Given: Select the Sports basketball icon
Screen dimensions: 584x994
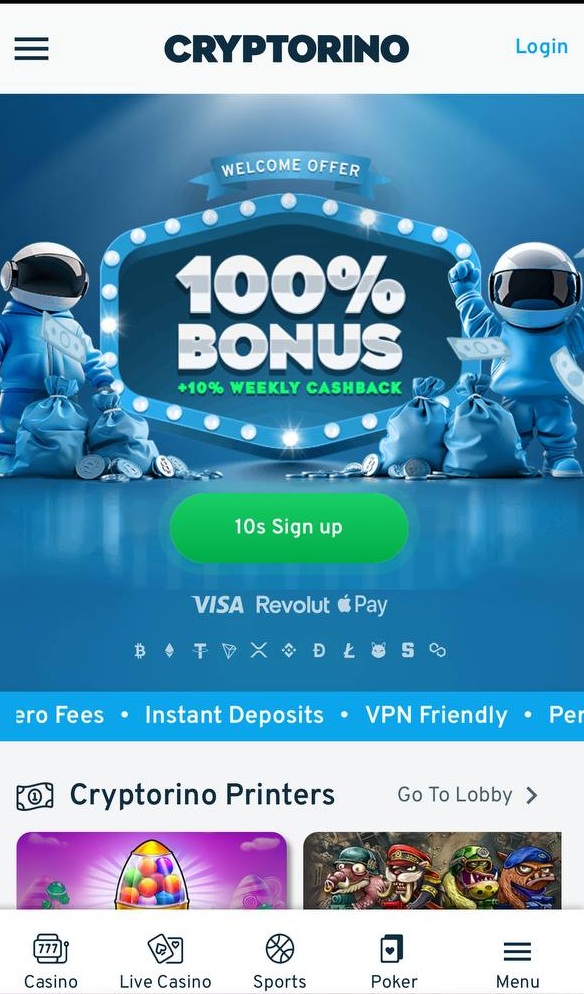Looking at the screenshot, I should pos(280,949).
